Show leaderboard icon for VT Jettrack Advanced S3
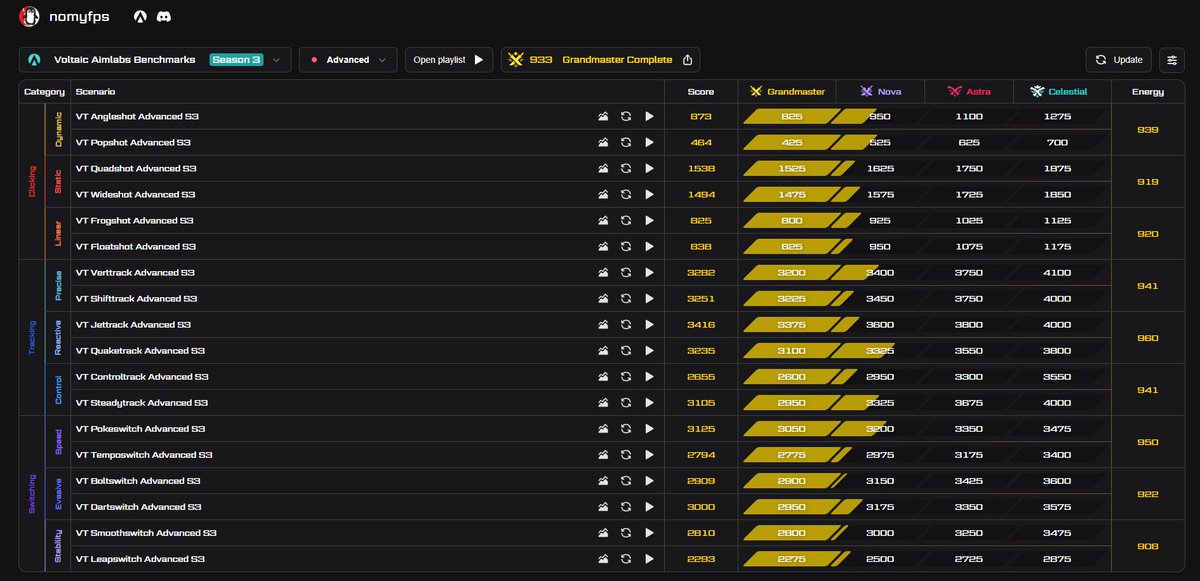The width and height of the screenshot is (1200, 581). click(603, 324)
